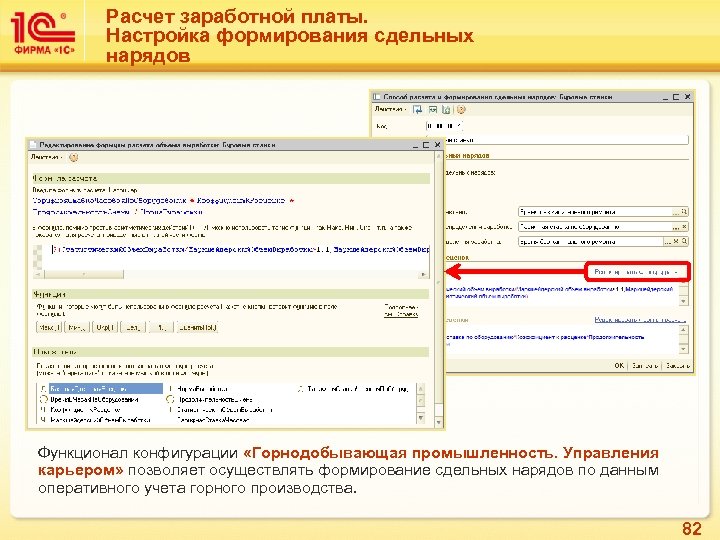Open Actions menu in piecework calculation method window
720x540 pixels.
pyautogui.click(x=390, y=109)
